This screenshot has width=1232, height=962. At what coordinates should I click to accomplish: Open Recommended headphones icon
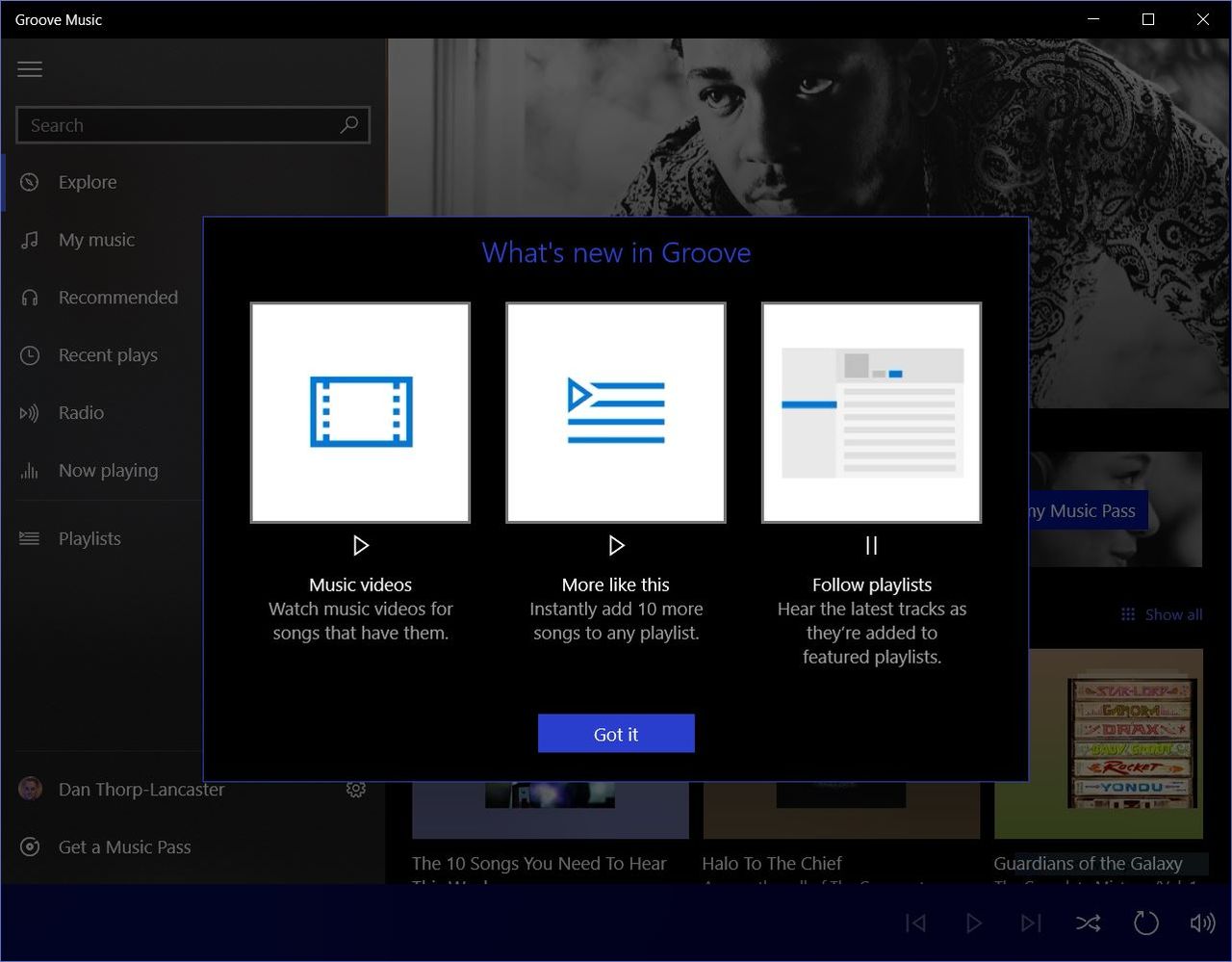tap(30, 298)
